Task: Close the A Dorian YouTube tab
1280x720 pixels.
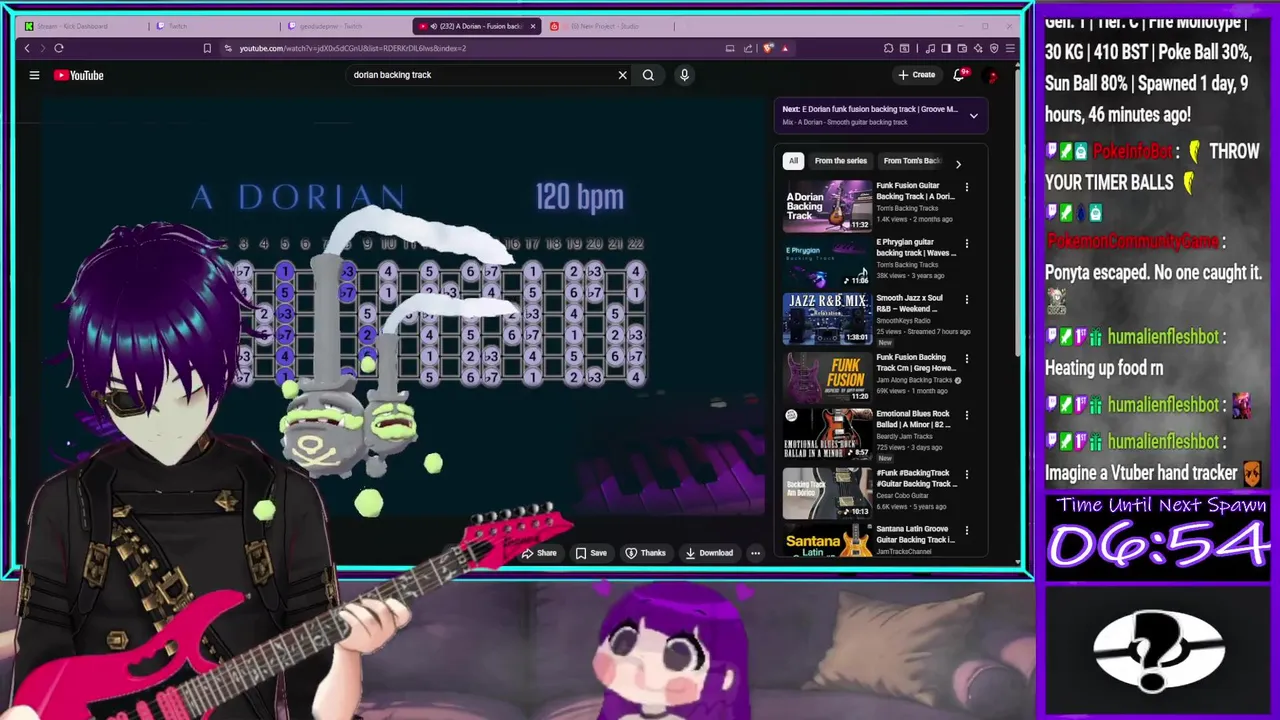Action: click(x=533, y=26)
